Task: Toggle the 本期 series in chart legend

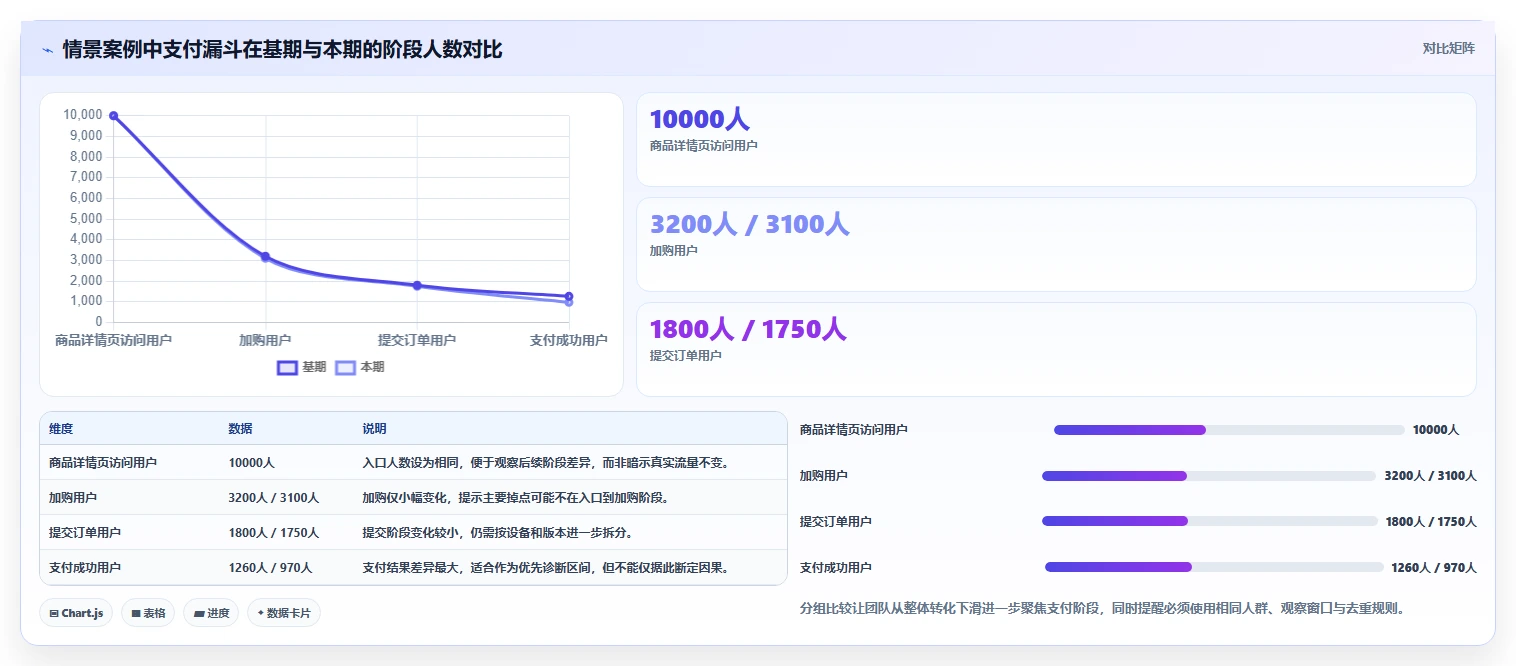Action: tap(360, 367)
